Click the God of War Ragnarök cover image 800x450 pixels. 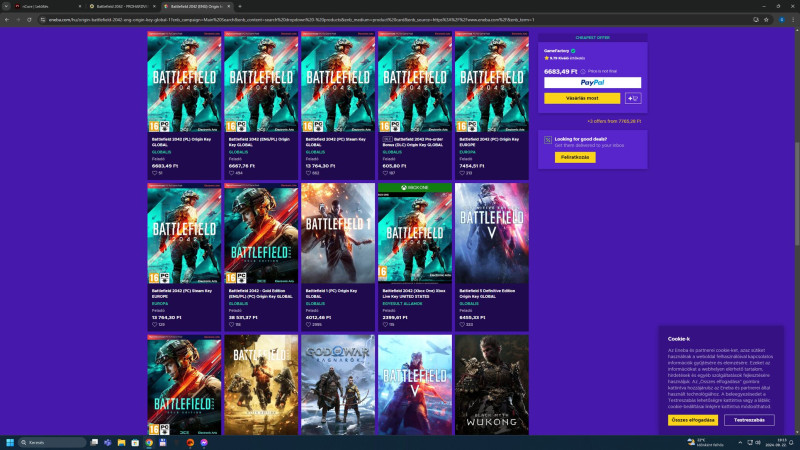pyautogui.click(x=338, y=385)
